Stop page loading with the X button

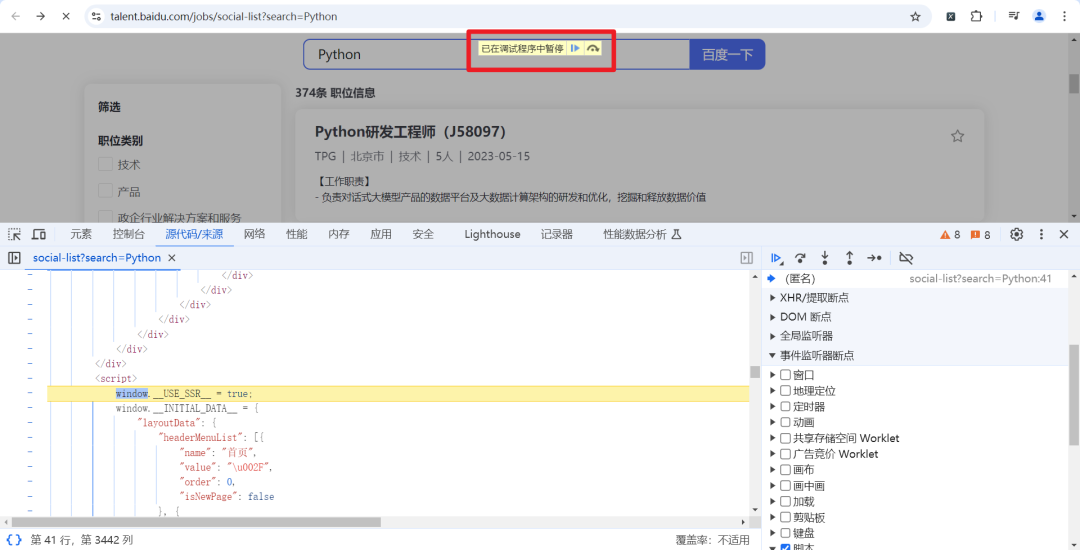click(66, 16)
